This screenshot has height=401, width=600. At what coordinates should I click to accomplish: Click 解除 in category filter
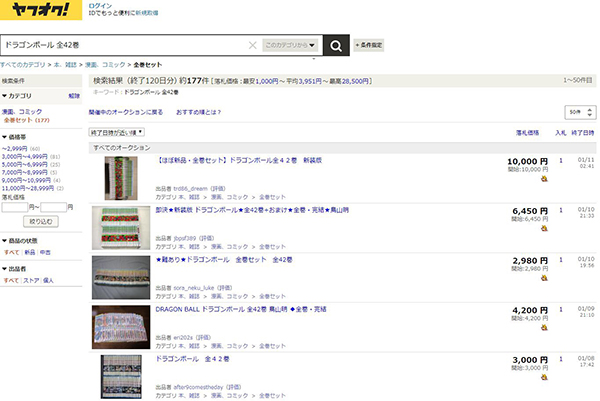74,96
